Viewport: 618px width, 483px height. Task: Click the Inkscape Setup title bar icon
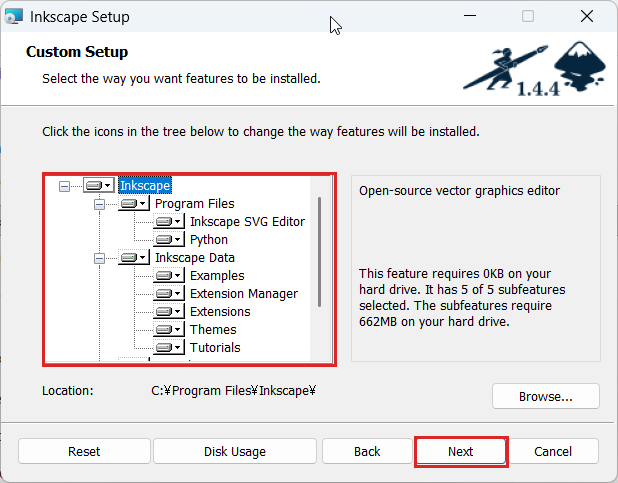coord(13,17)
